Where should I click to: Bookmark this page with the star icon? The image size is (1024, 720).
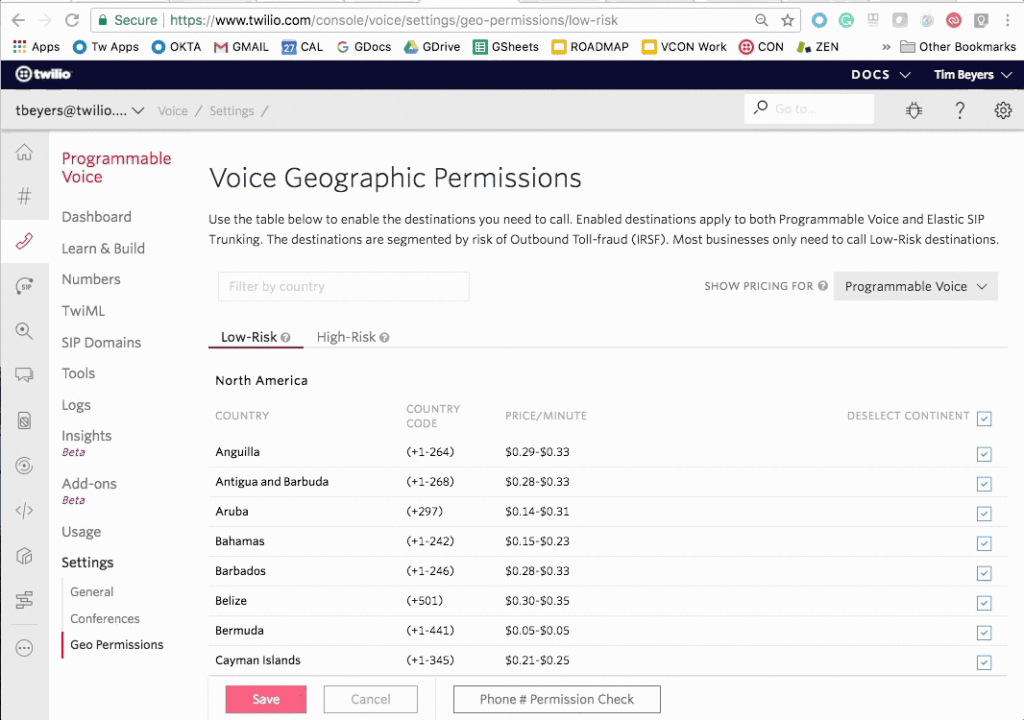point(788,20)
